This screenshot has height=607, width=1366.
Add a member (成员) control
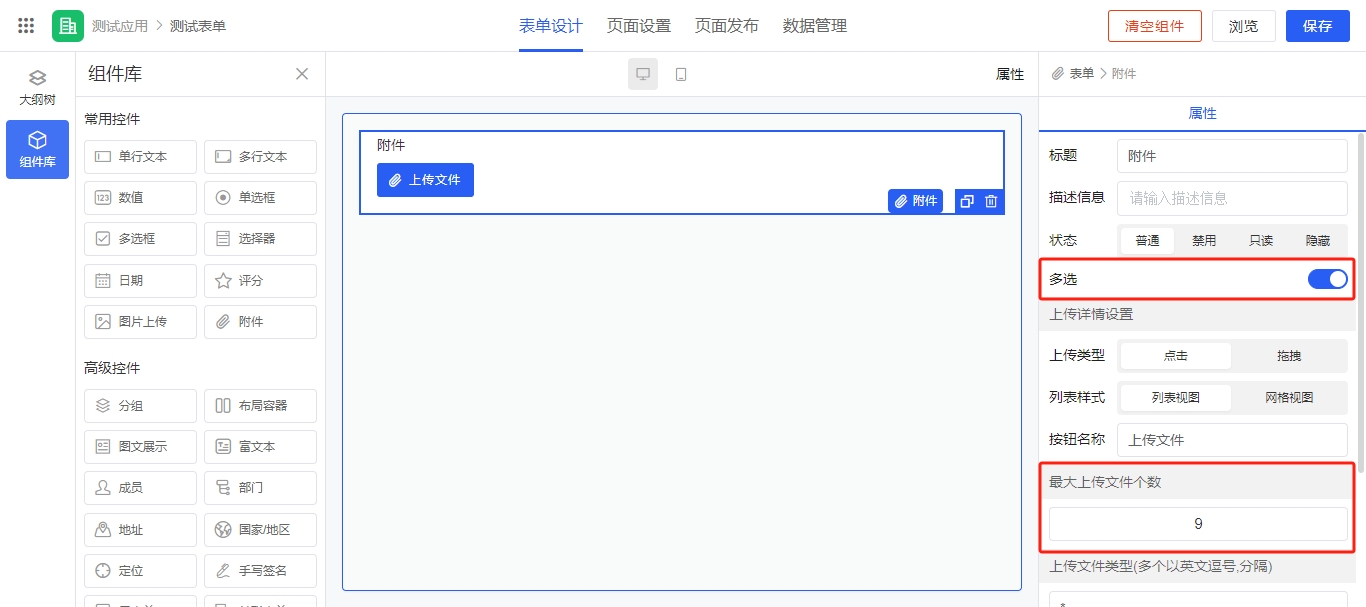pyautogui.click(x=140, y=488)
